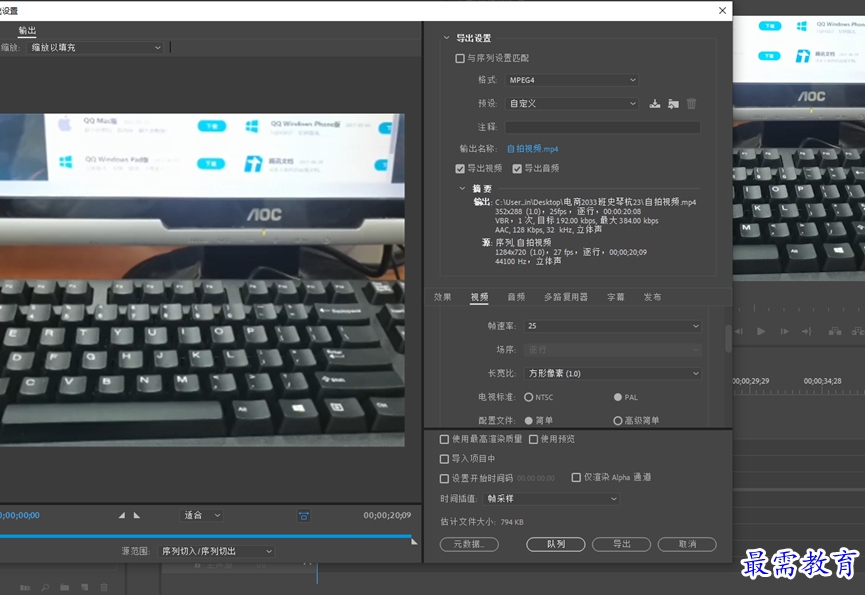Click the search icon in project panel
865x595 pixels.
point(45,588)
